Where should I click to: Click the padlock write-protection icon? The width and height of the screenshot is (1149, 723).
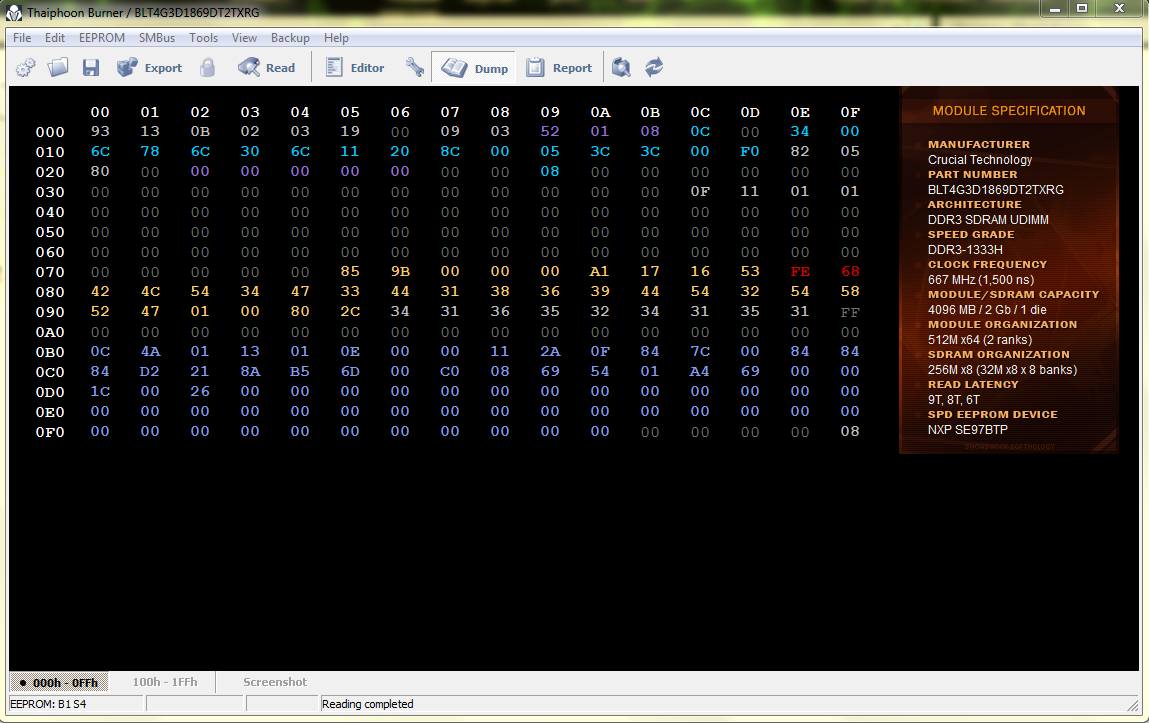pyautogui.click(x=208, y=67)
